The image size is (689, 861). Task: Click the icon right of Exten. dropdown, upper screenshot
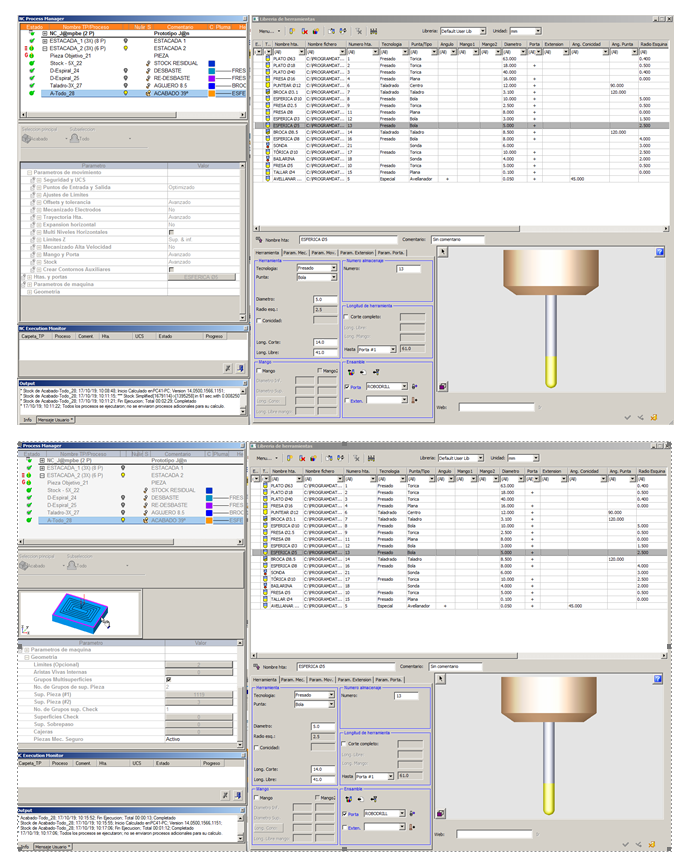click(x=414, y=400)
